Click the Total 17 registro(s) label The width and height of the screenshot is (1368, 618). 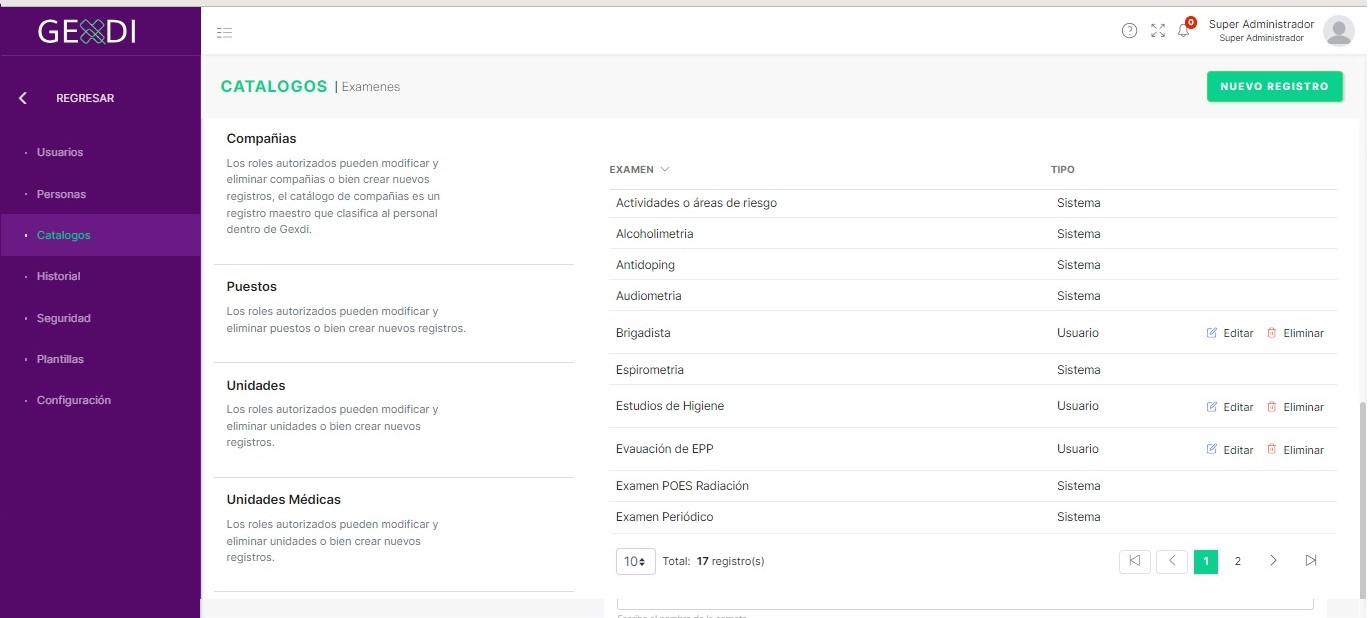pyautogui.click(x=713, y=562)
